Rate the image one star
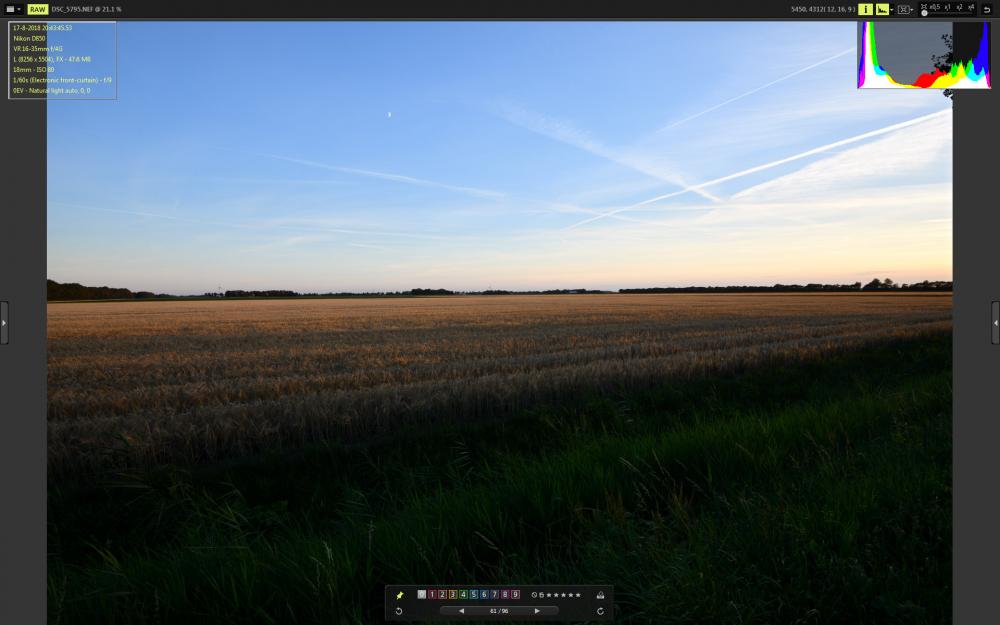The image size is (1000, 625). (x=549, y=595)
